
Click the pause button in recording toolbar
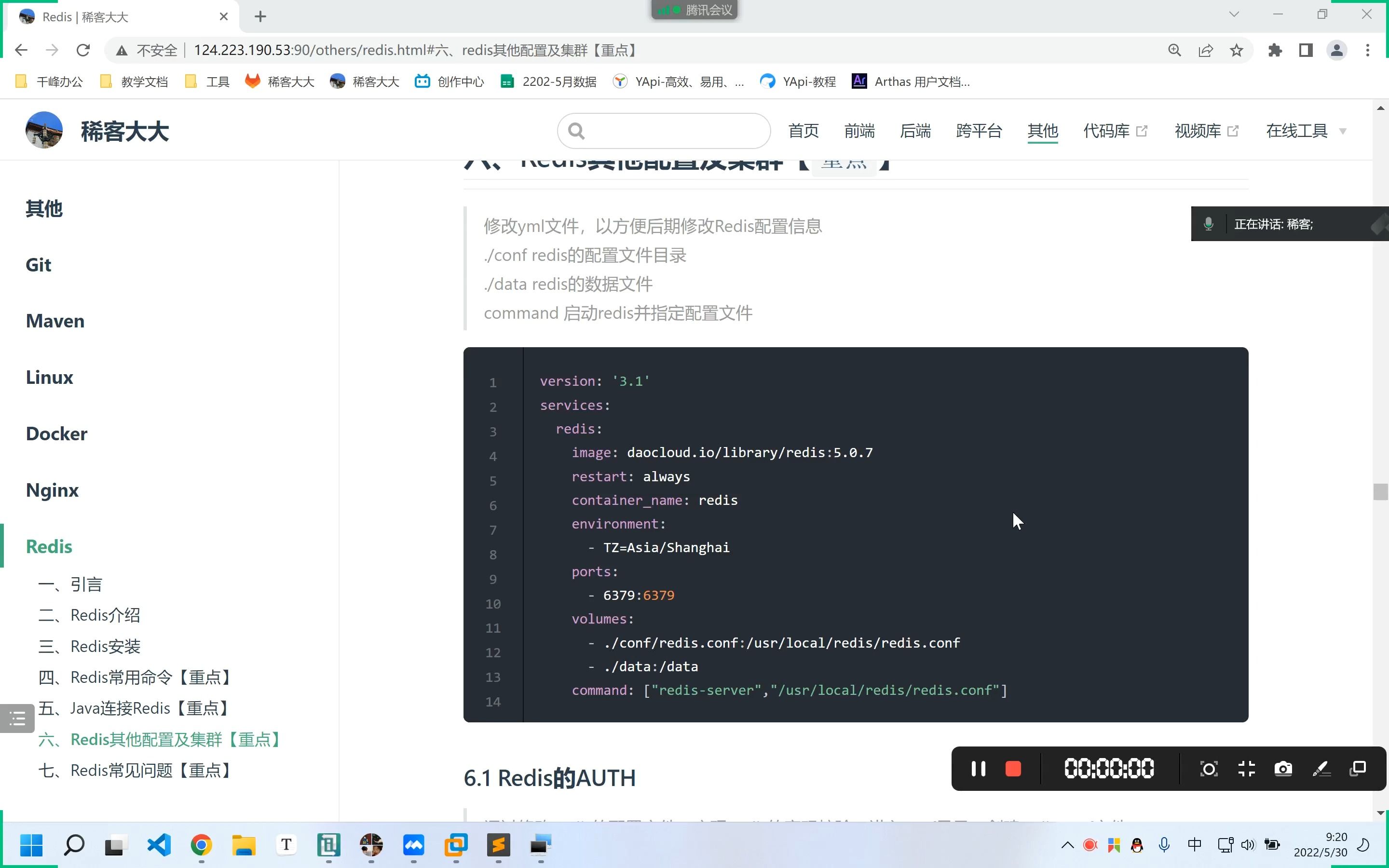(x=978, y=768)
